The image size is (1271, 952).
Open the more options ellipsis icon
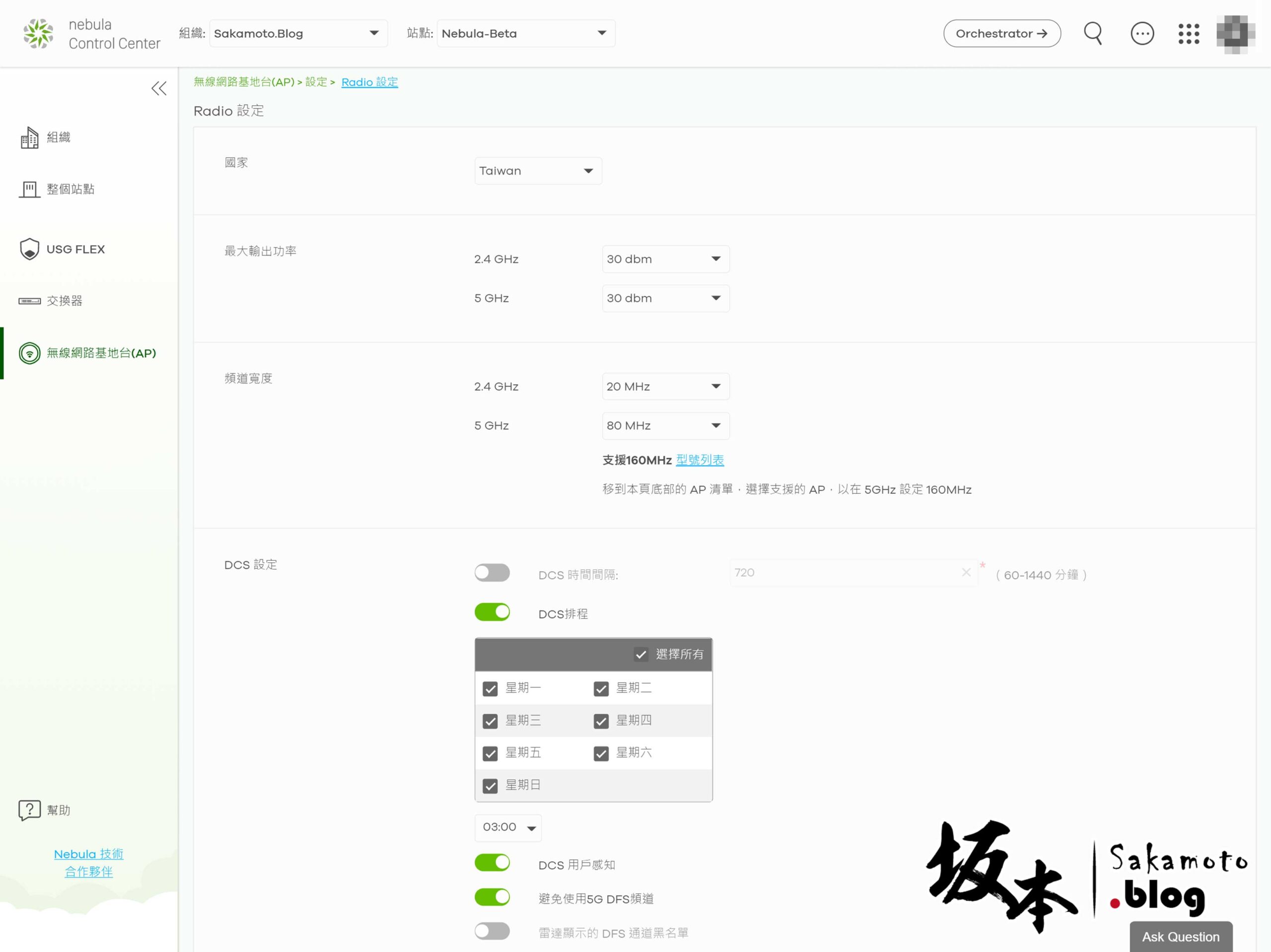point(1142,33)
